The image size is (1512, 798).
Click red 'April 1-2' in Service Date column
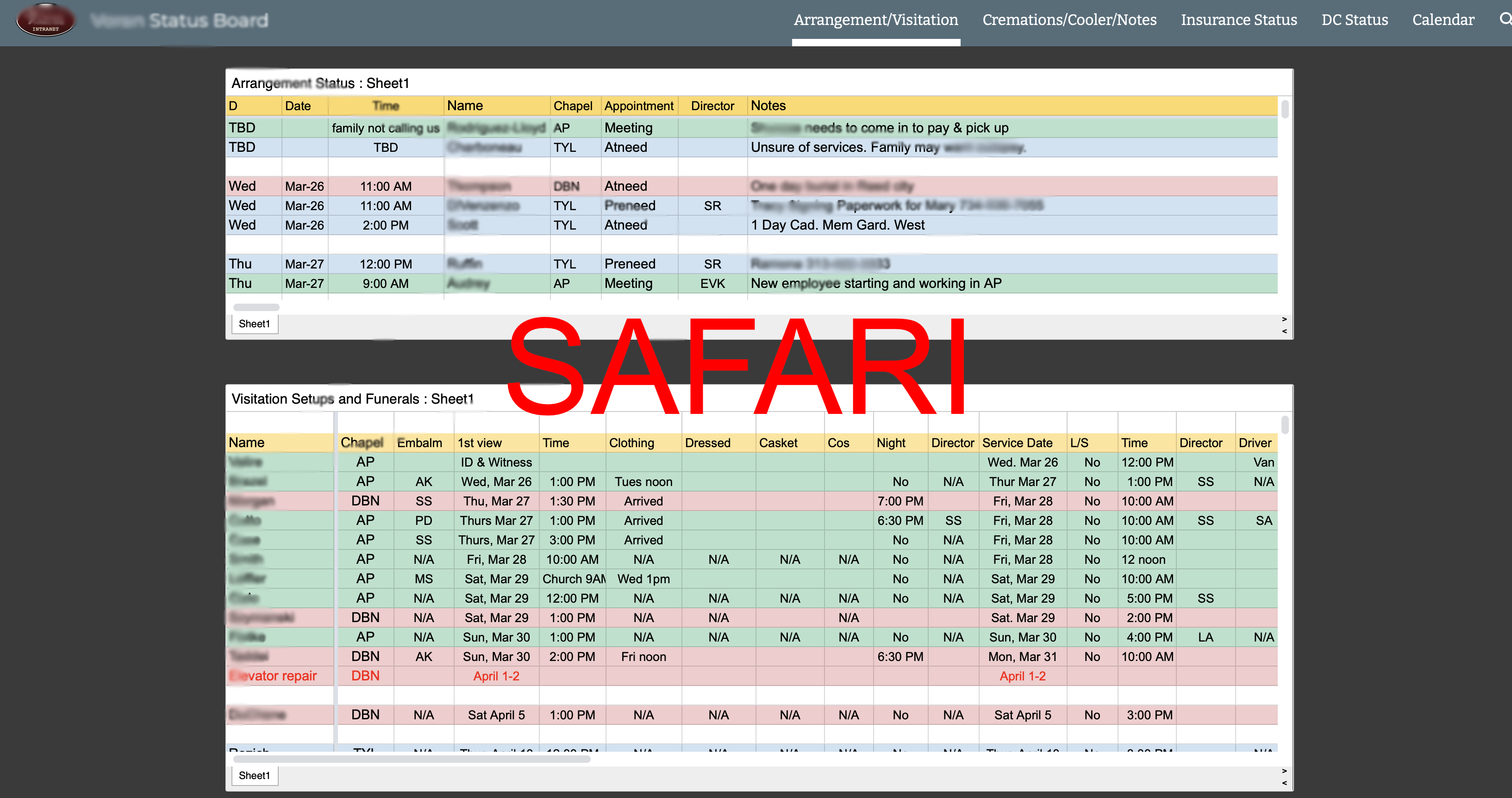(1023, 676)
